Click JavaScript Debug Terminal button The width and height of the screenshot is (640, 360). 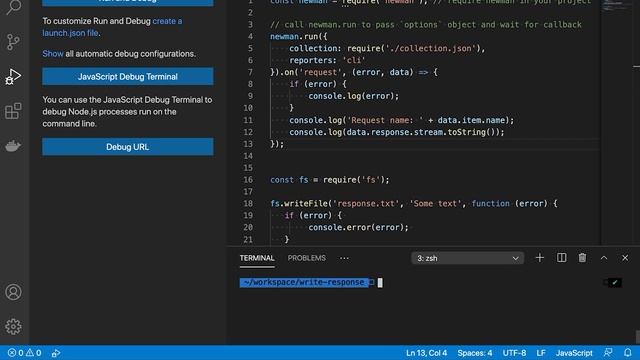(x=128, y=77)
